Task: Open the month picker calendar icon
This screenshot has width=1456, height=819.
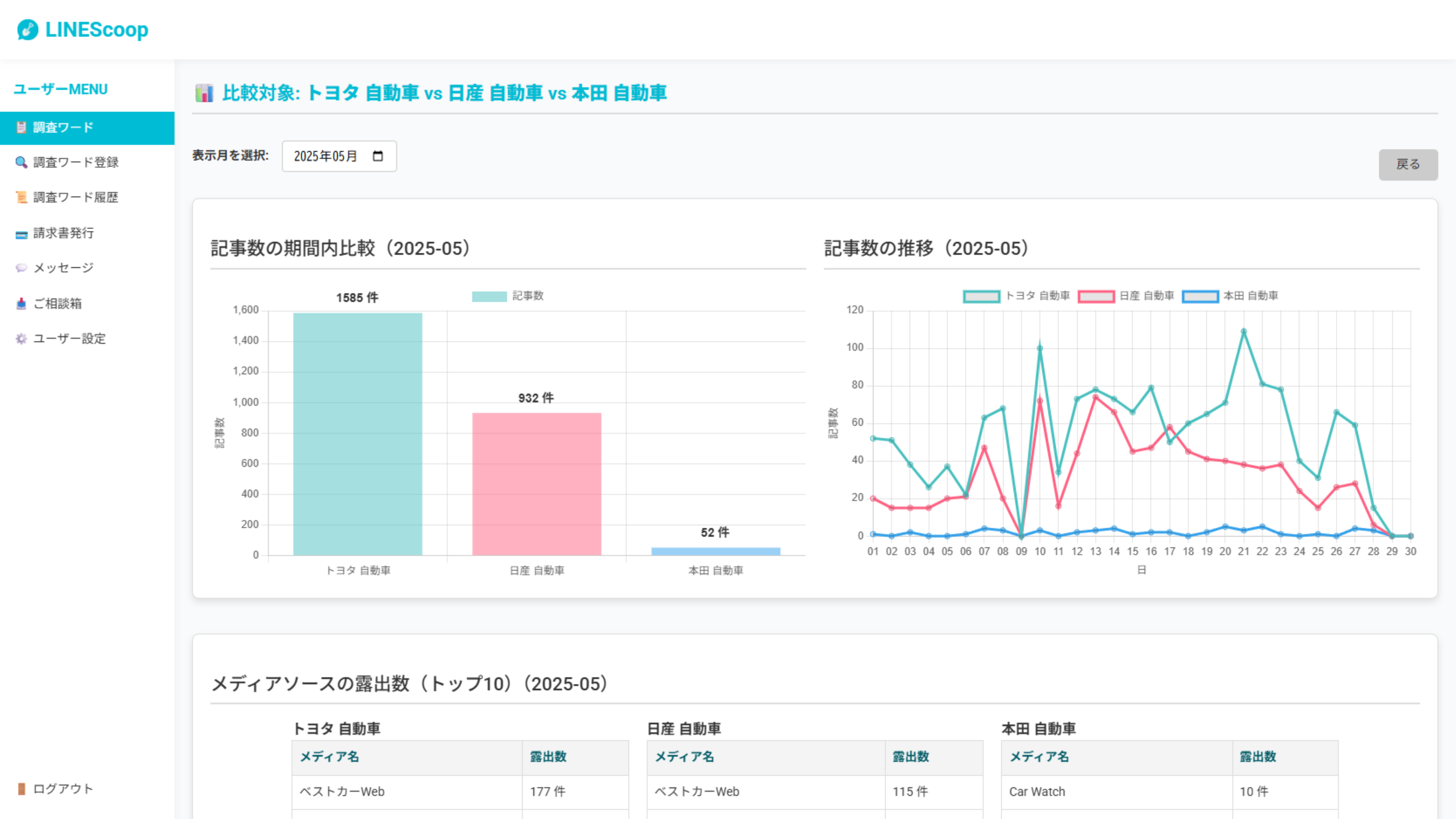Action: pos(378,156)
